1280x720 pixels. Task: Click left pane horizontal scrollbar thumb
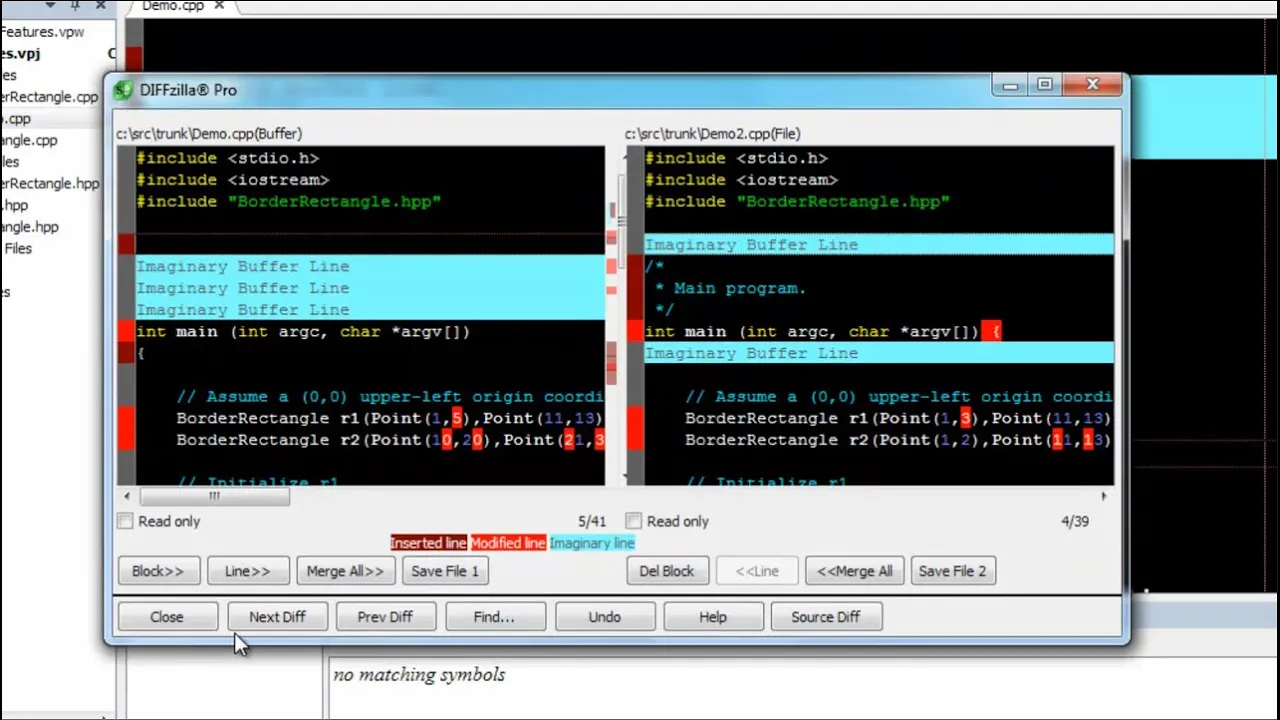(215, 496)
